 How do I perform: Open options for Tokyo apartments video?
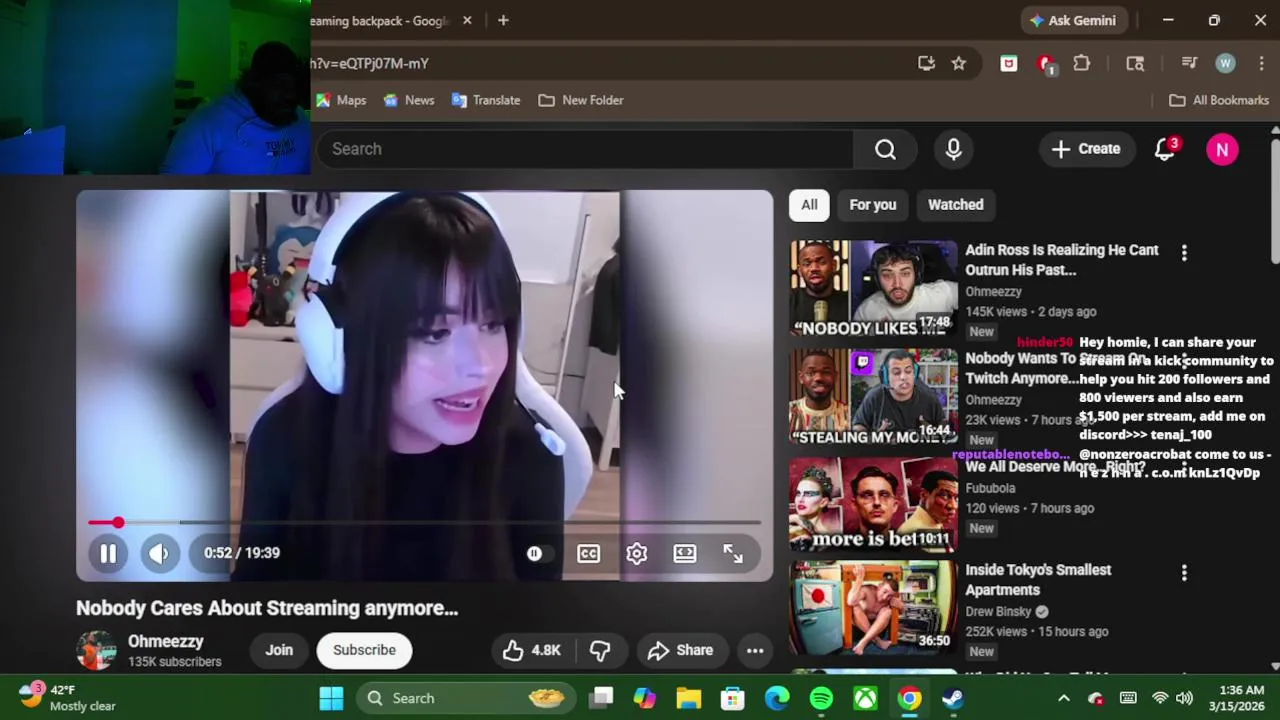click(x=1184, y=573)
